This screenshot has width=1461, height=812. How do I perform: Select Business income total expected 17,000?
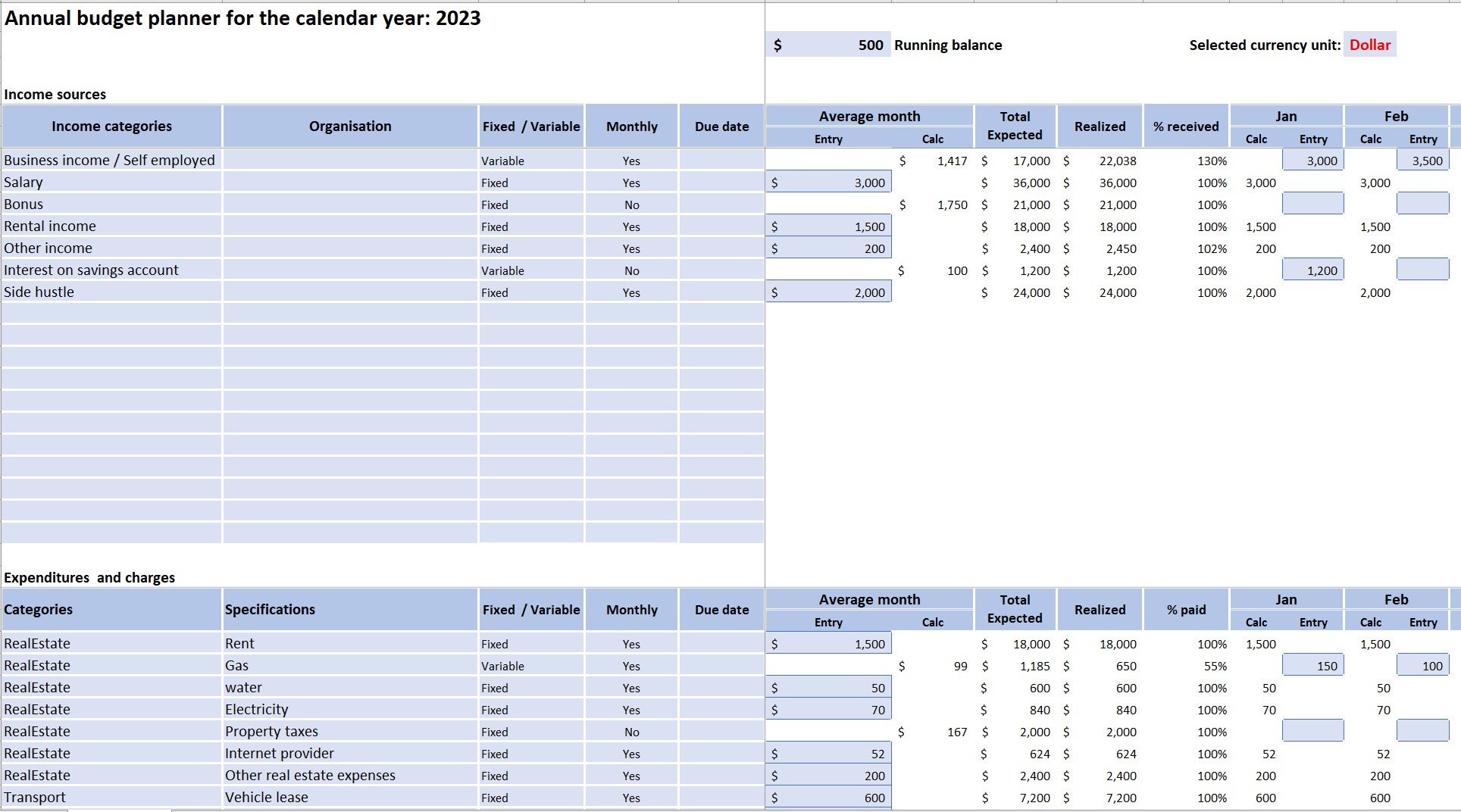(1015, 161)
